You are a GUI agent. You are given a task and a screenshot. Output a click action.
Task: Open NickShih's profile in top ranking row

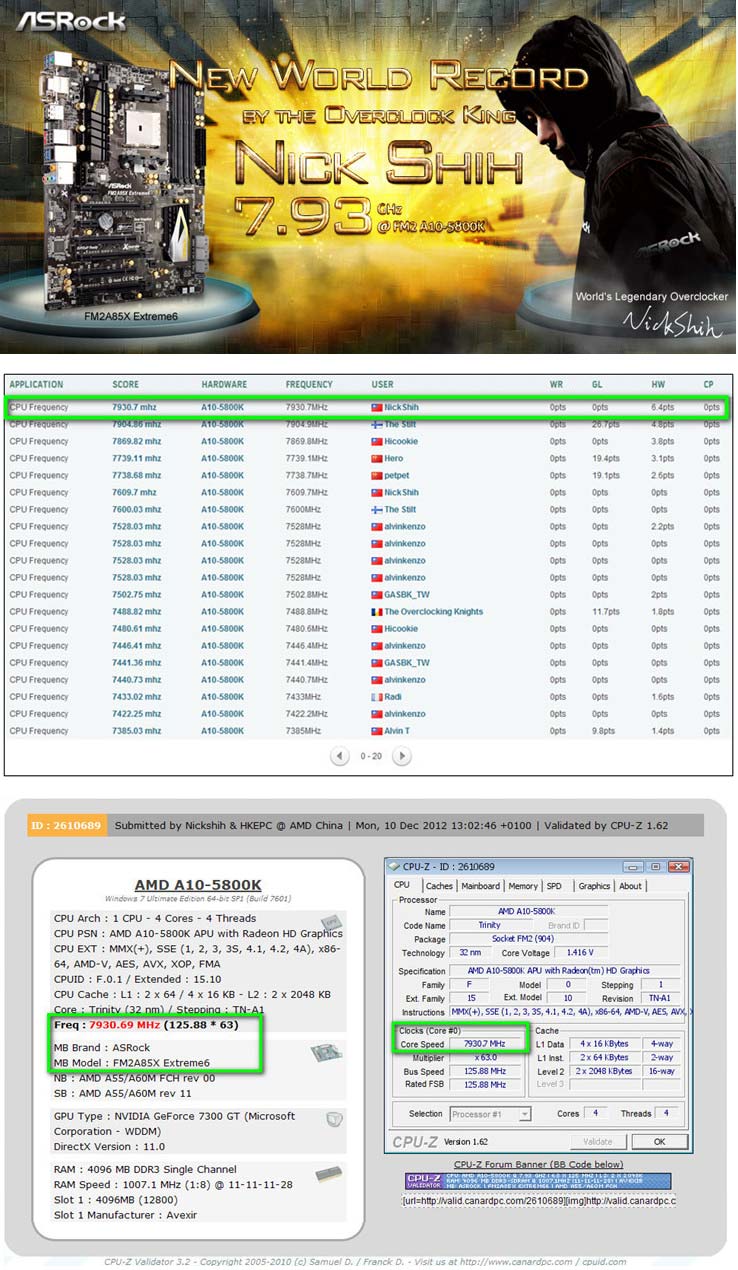pyautogui.click(x=401, y=408)
